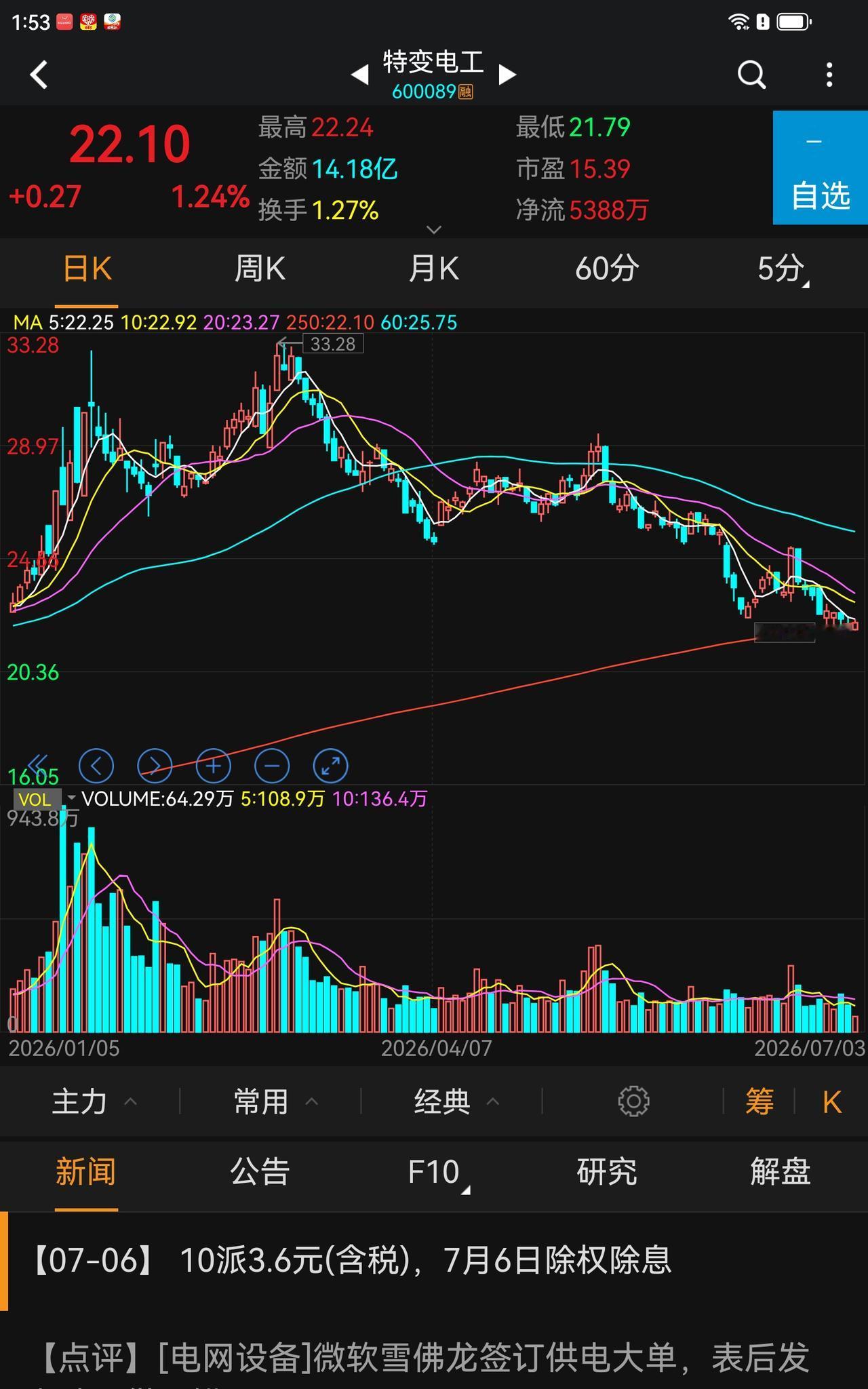Expand the 主力 indicator menu
The height and width of the screenshot is (1389, 868).
click(95, 1101)
